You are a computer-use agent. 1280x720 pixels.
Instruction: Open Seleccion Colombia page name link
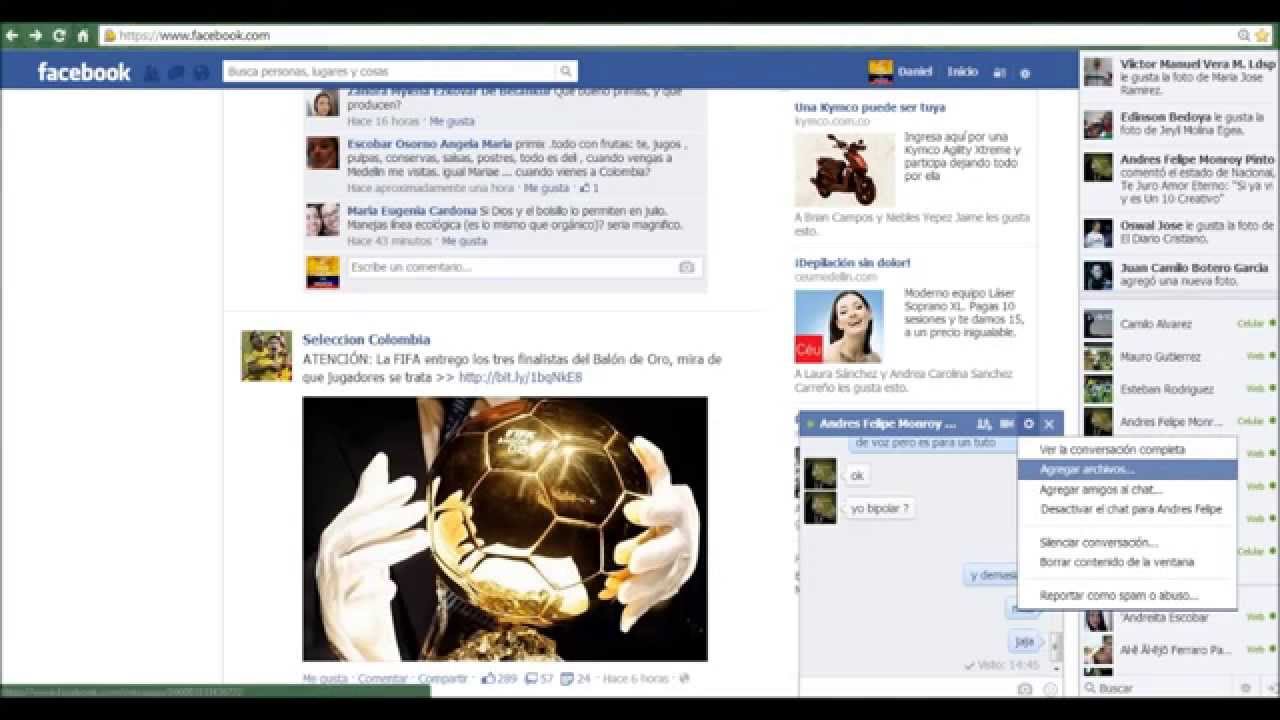[366, 340]
